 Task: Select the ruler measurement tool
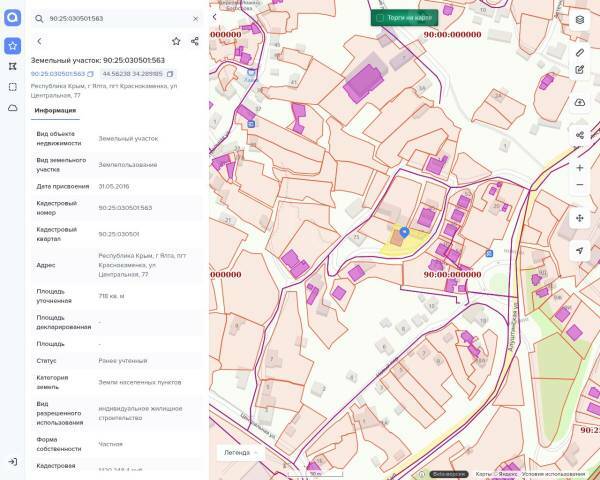point(580,51)
